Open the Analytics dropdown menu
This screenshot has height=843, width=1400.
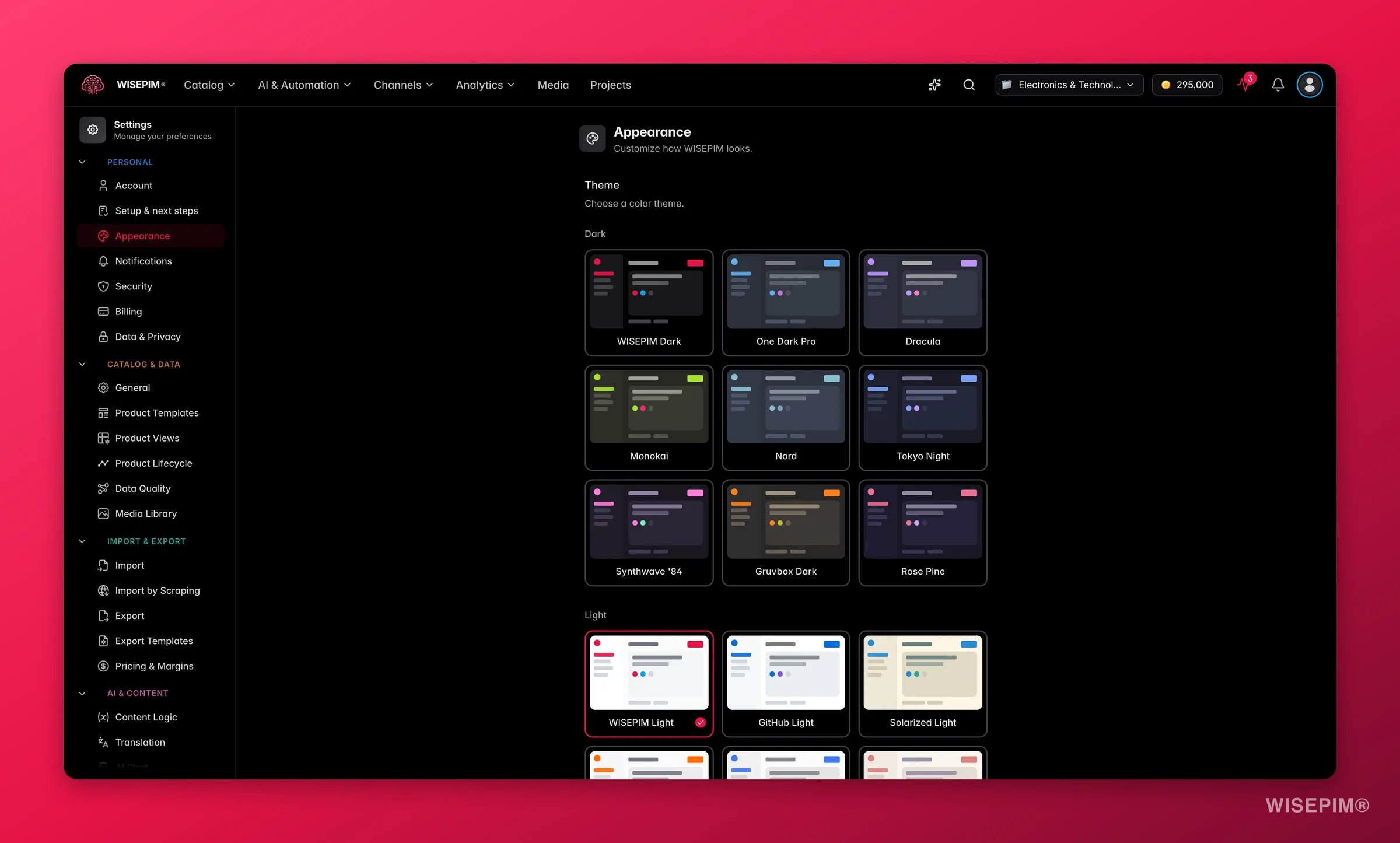[485, 85]
